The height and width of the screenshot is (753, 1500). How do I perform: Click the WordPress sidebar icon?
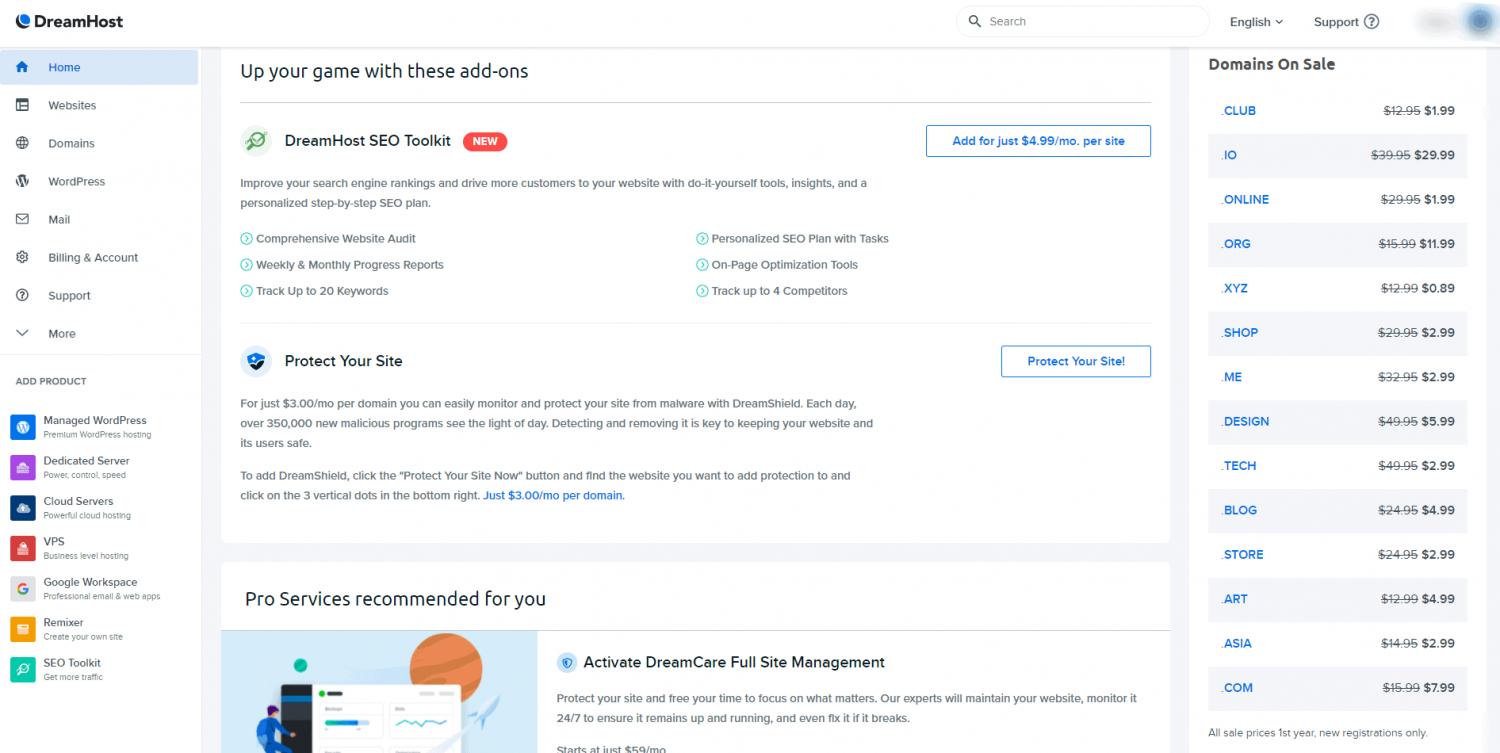22,181
